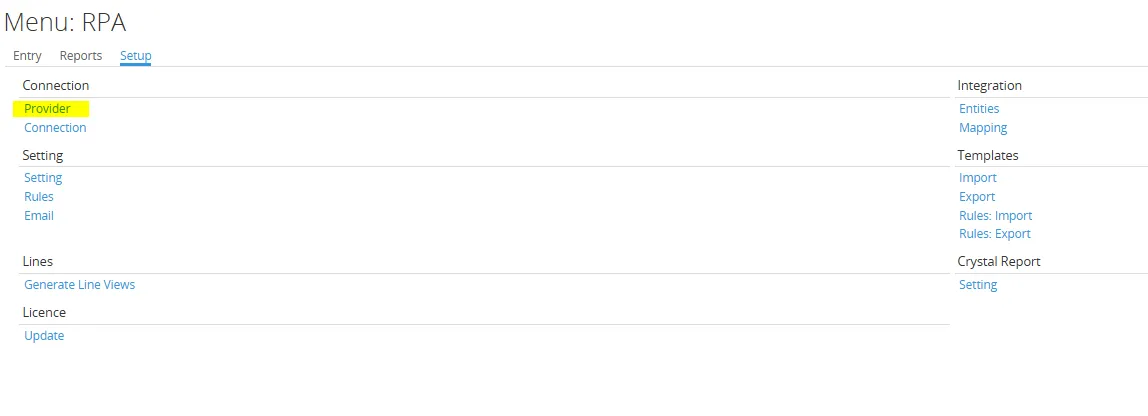Select the Rules: Export link
The height and width of the screenshot is (416, 1148).
[995, 234]
